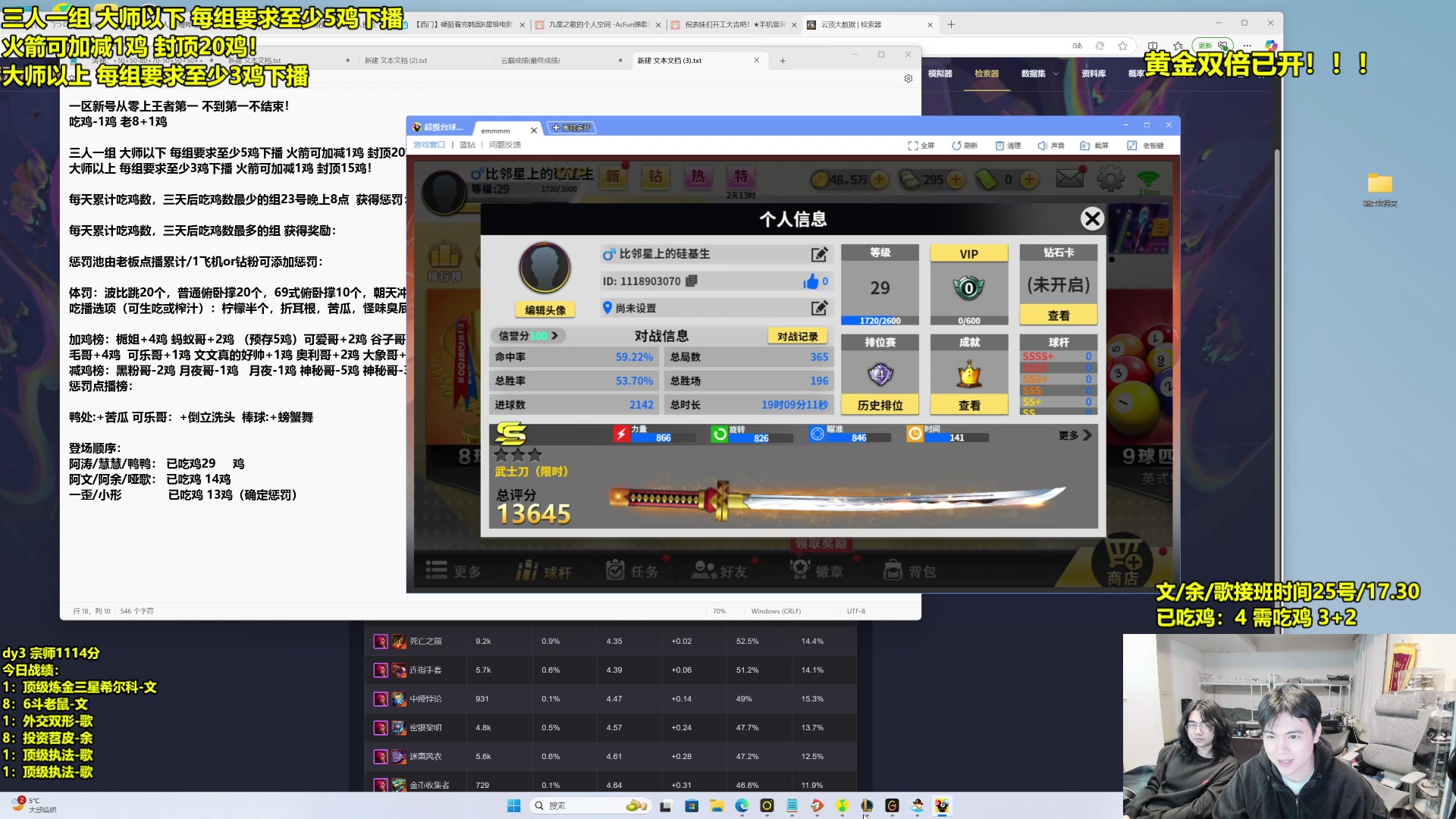Click Notepad 70% zoom status
1456x819 pixels.
tap(719, 611)
